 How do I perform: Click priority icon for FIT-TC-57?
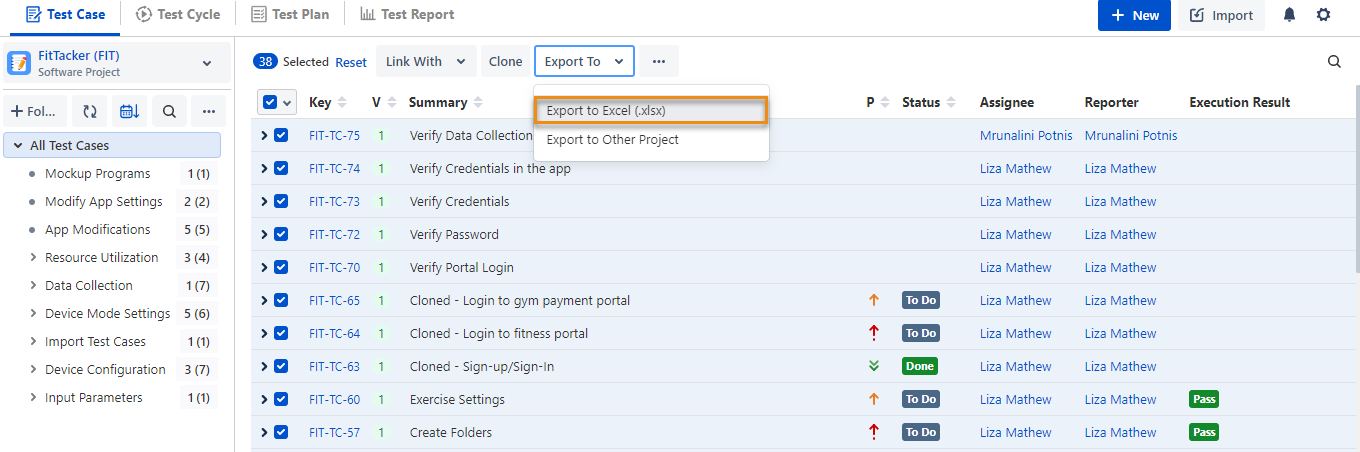tap(874, 432)
